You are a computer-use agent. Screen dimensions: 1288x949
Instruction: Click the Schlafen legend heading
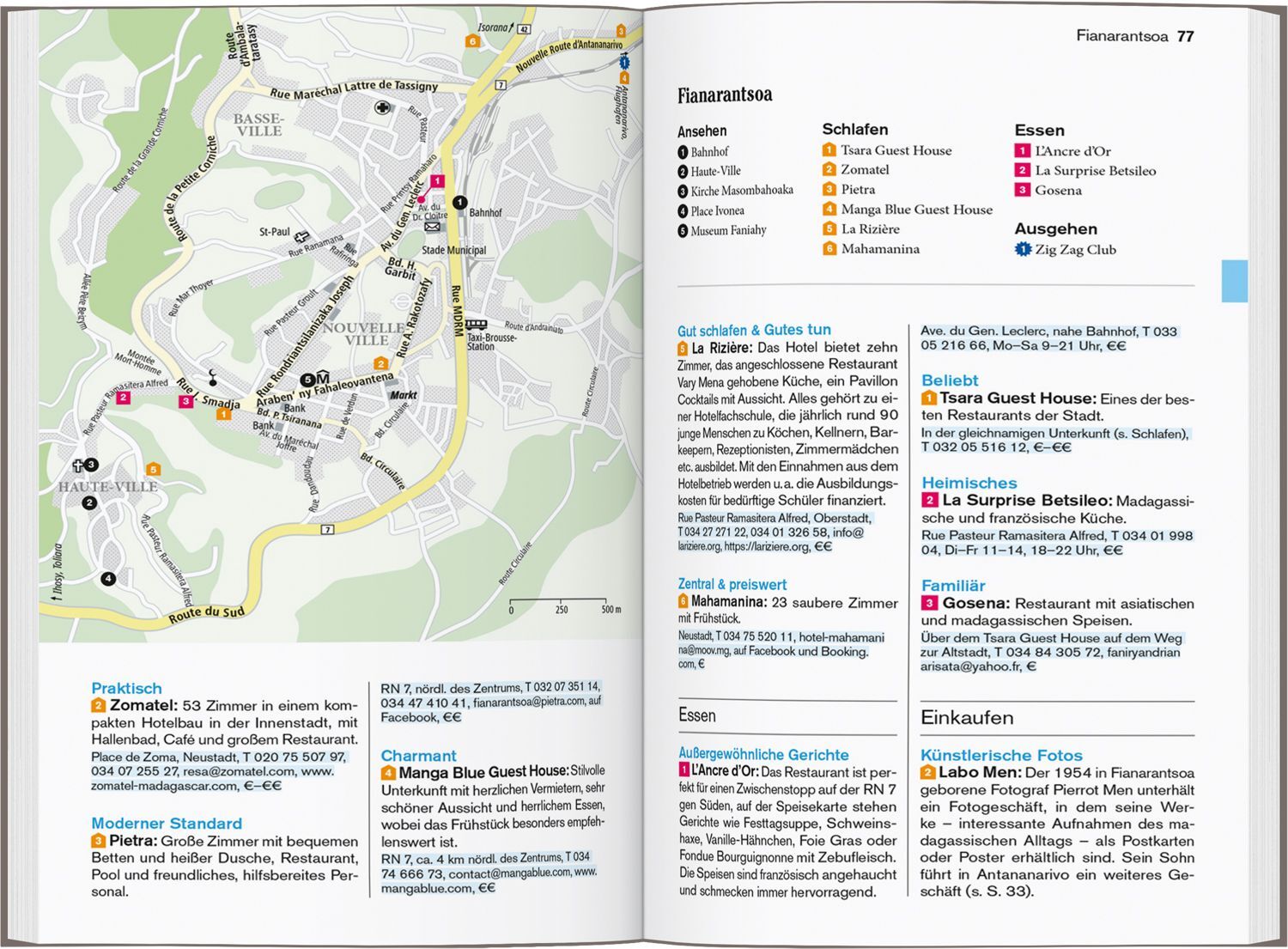855,130
